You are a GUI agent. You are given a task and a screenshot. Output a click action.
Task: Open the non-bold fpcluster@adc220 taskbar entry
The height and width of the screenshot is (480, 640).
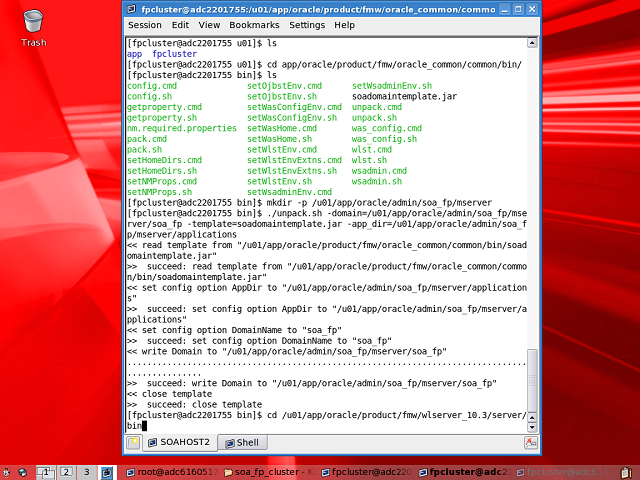[x=367, y=472]
